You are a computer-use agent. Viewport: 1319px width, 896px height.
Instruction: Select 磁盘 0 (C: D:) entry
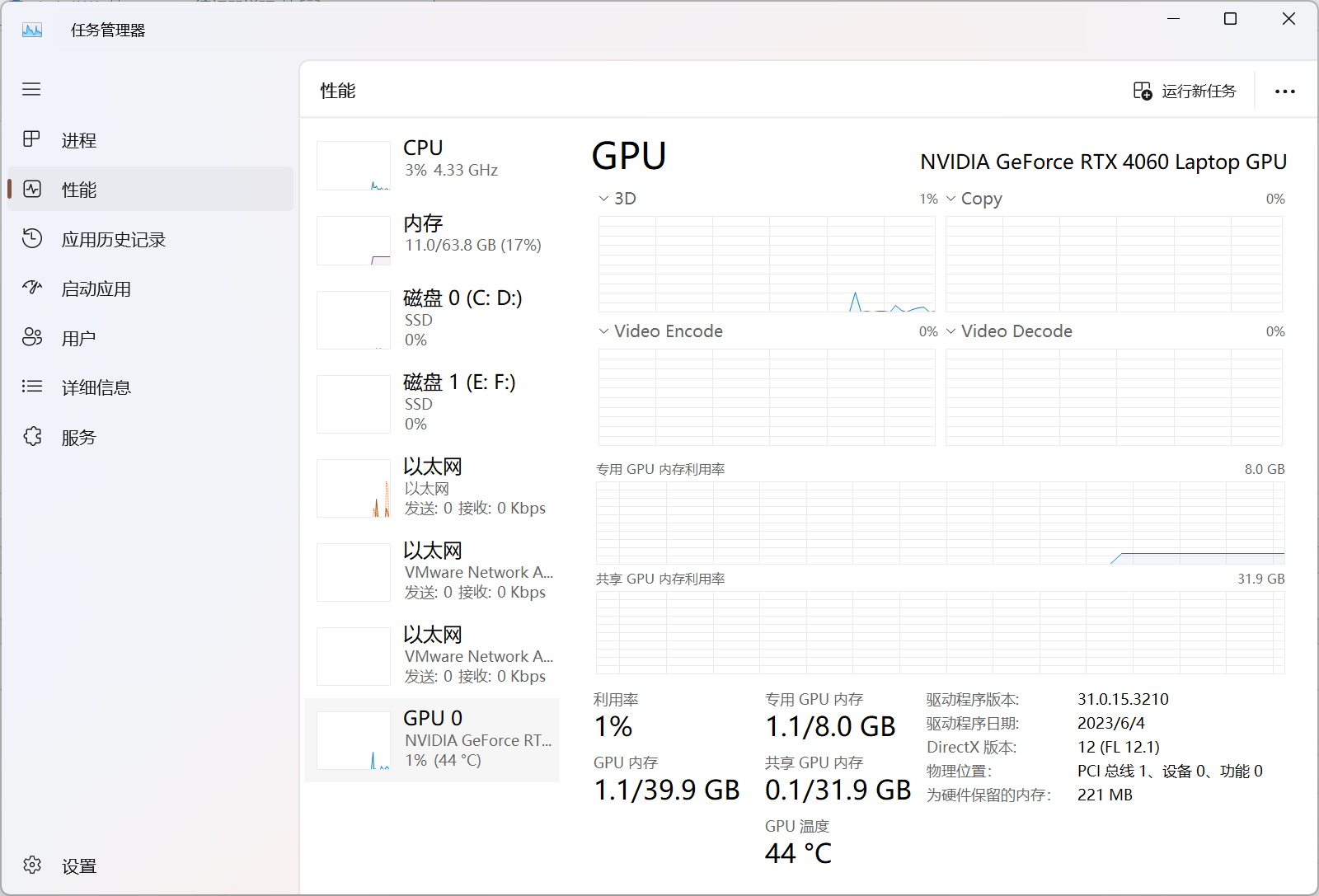click(x=432, y=319)
